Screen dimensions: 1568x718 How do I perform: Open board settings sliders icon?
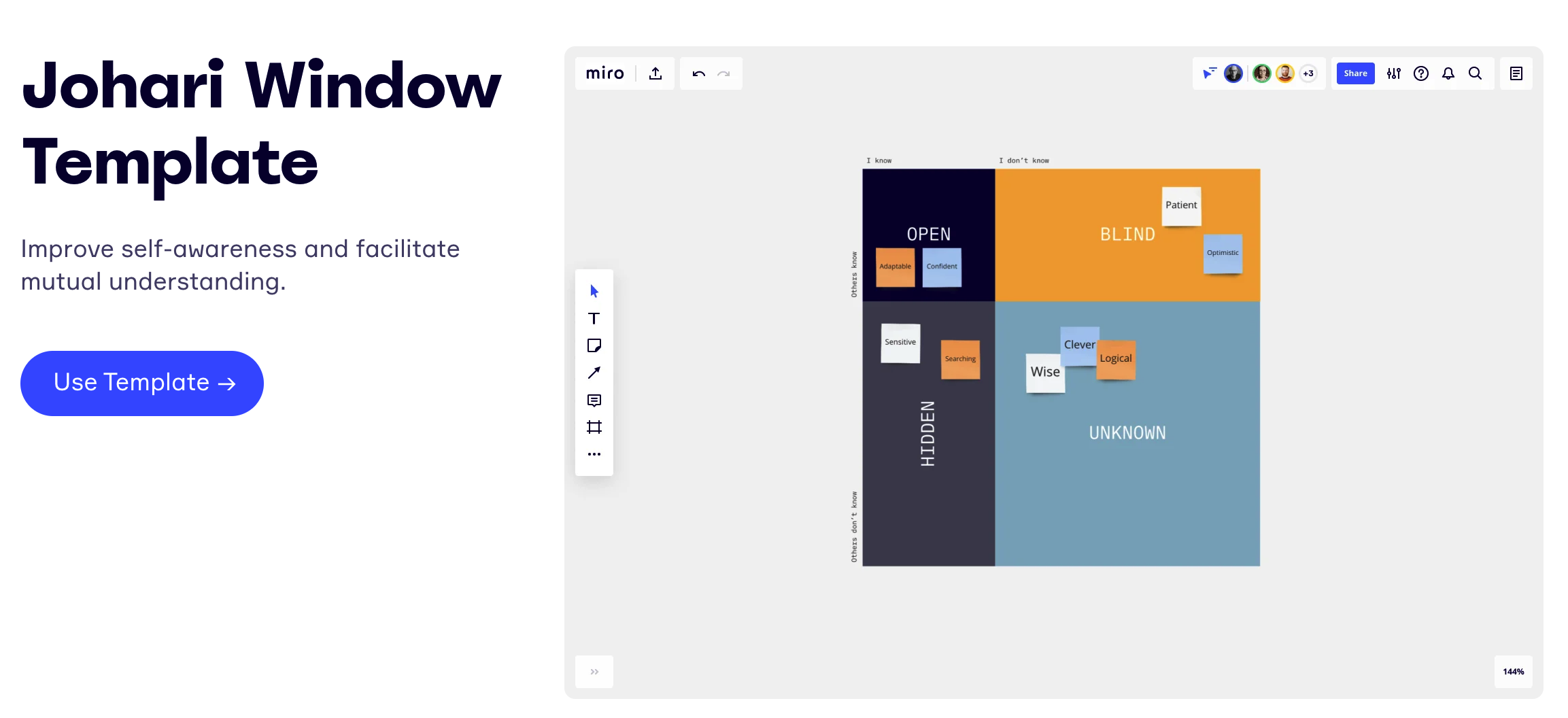pos(1394,73)
